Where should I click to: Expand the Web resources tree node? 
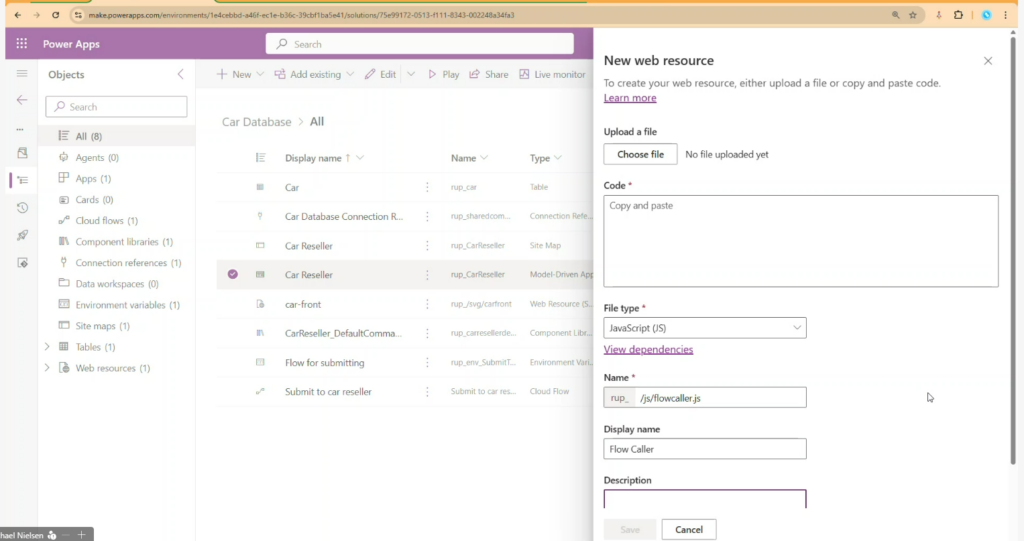pyautogui.click(x=47, y=368)
